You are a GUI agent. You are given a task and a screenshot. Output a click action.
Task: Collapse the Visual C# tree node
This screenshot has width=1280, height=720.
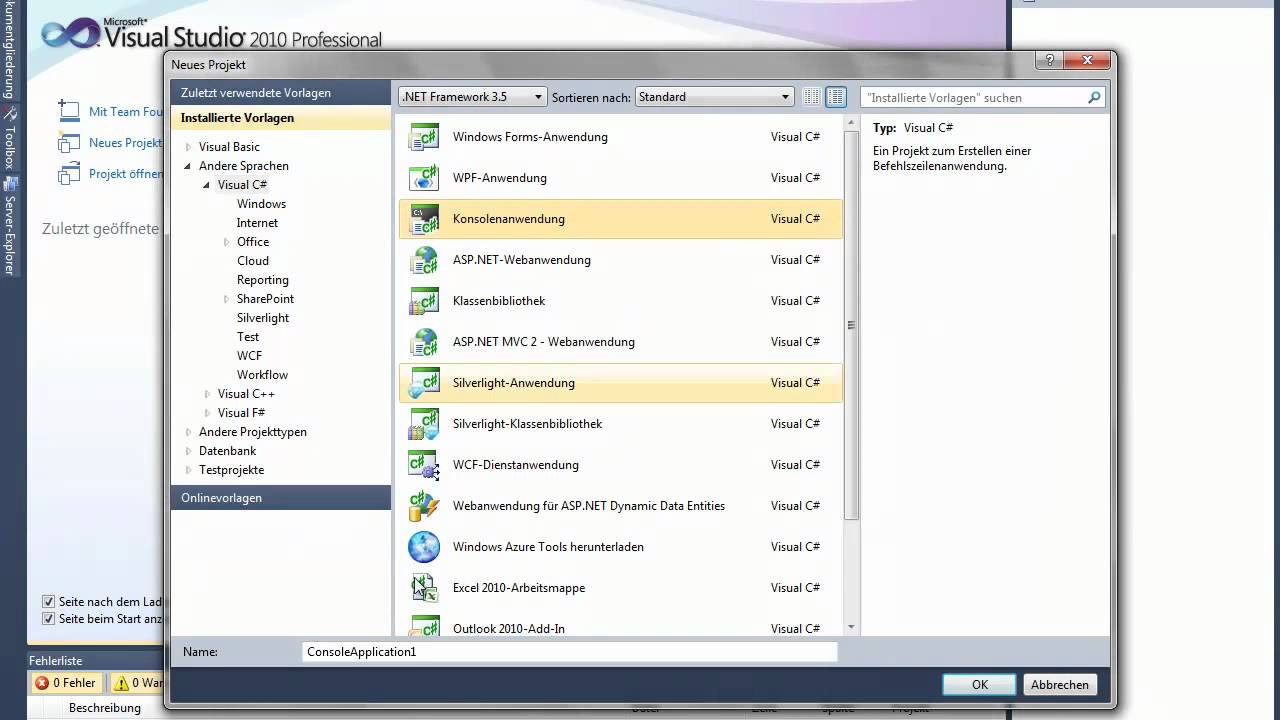[207, 185]
